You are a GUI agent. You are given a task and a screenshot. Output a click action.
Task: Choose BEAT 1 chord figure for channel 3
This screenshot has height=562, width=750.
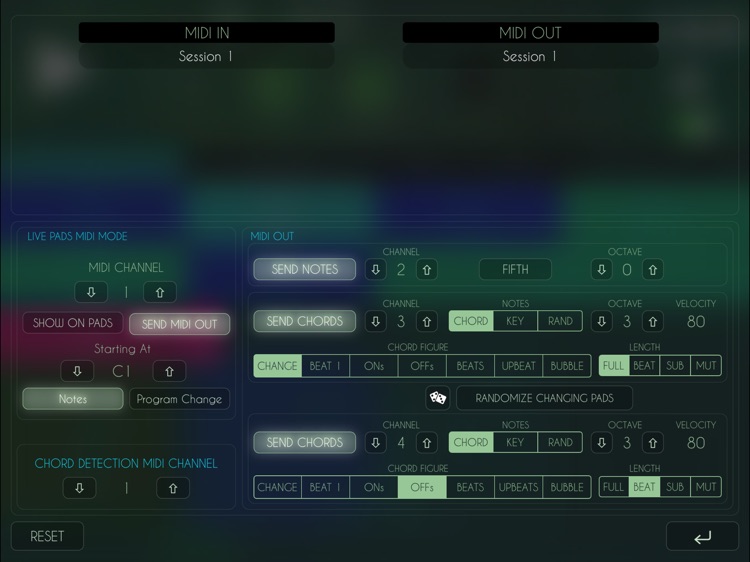(325, 366)
